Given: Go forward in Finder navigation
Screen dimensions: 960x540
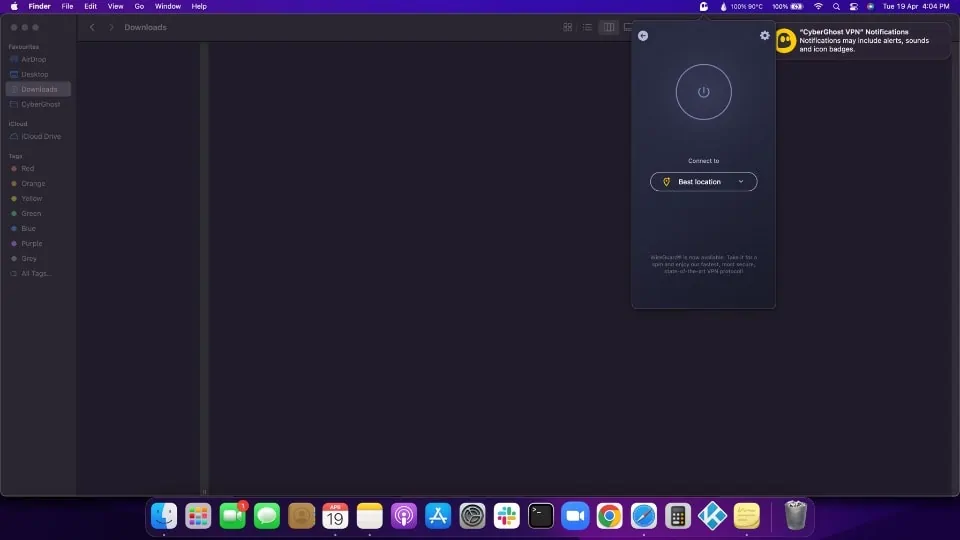Looking at the screenshot, I should pyautogui.click(x=111, y=27).
